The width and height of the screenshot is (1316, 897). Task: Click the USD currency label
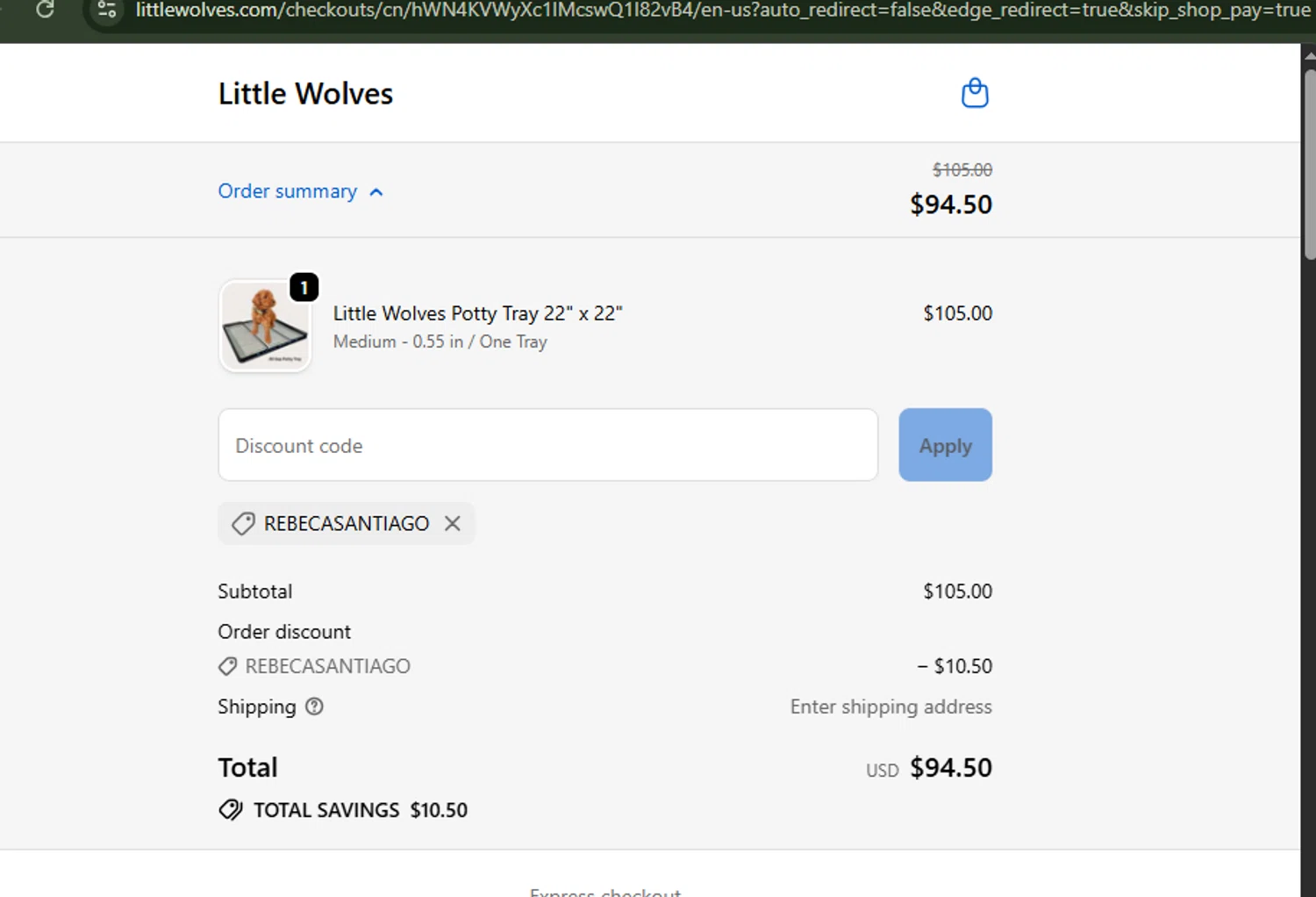point(883,771)
